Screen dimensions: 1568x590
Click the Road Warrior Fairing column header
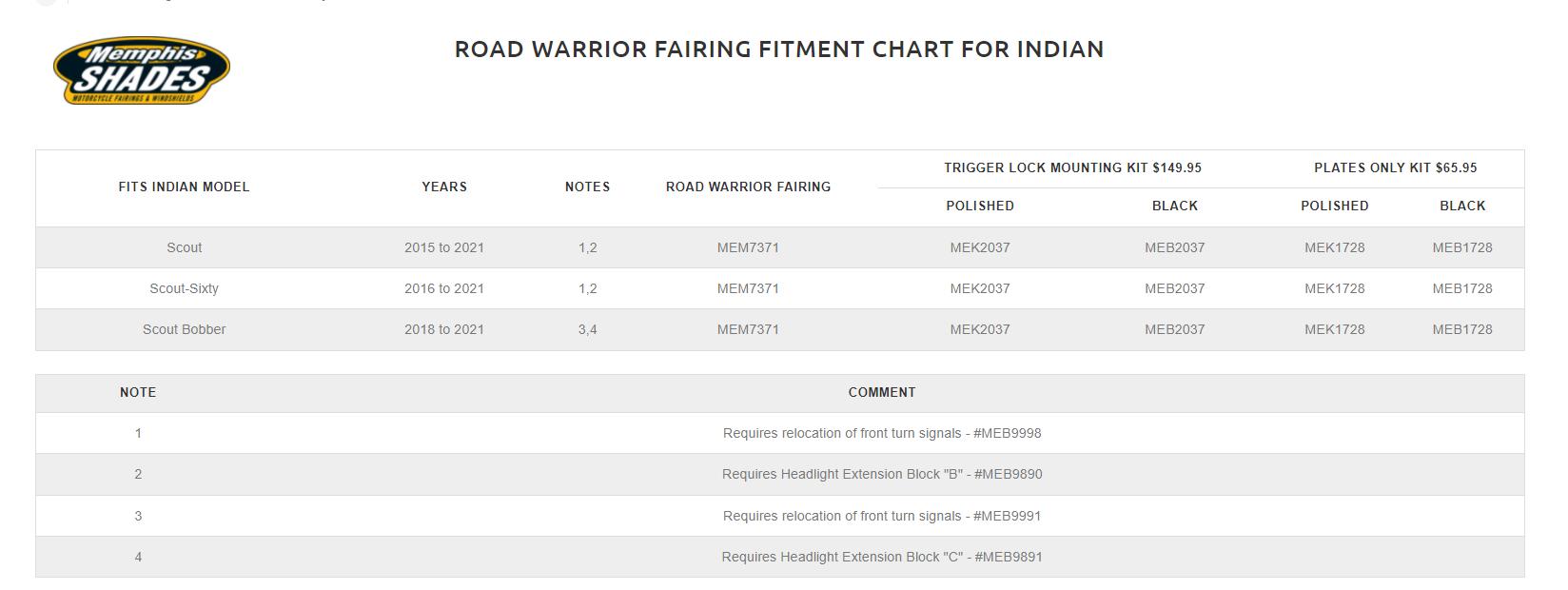click(x=748, y=187)
